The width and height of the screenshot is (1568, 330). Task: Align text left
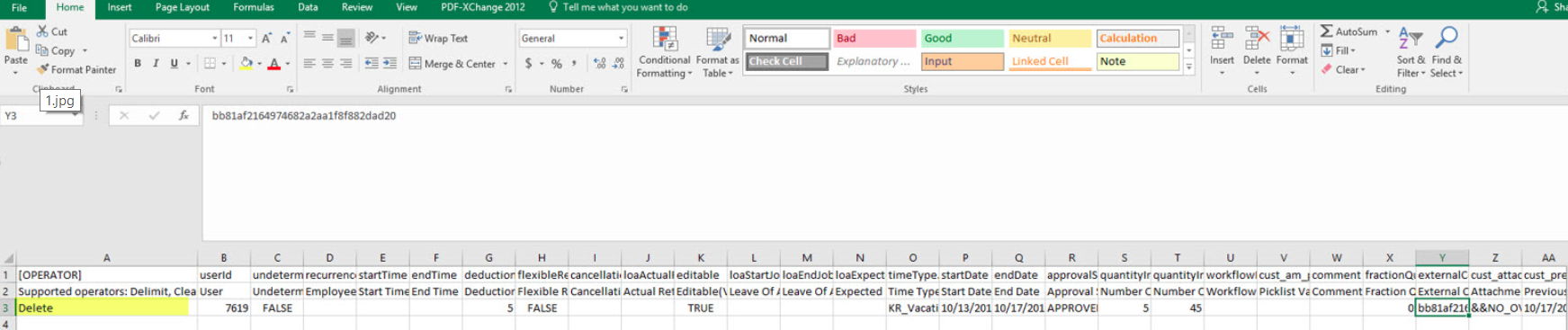(x=309, y=63)
